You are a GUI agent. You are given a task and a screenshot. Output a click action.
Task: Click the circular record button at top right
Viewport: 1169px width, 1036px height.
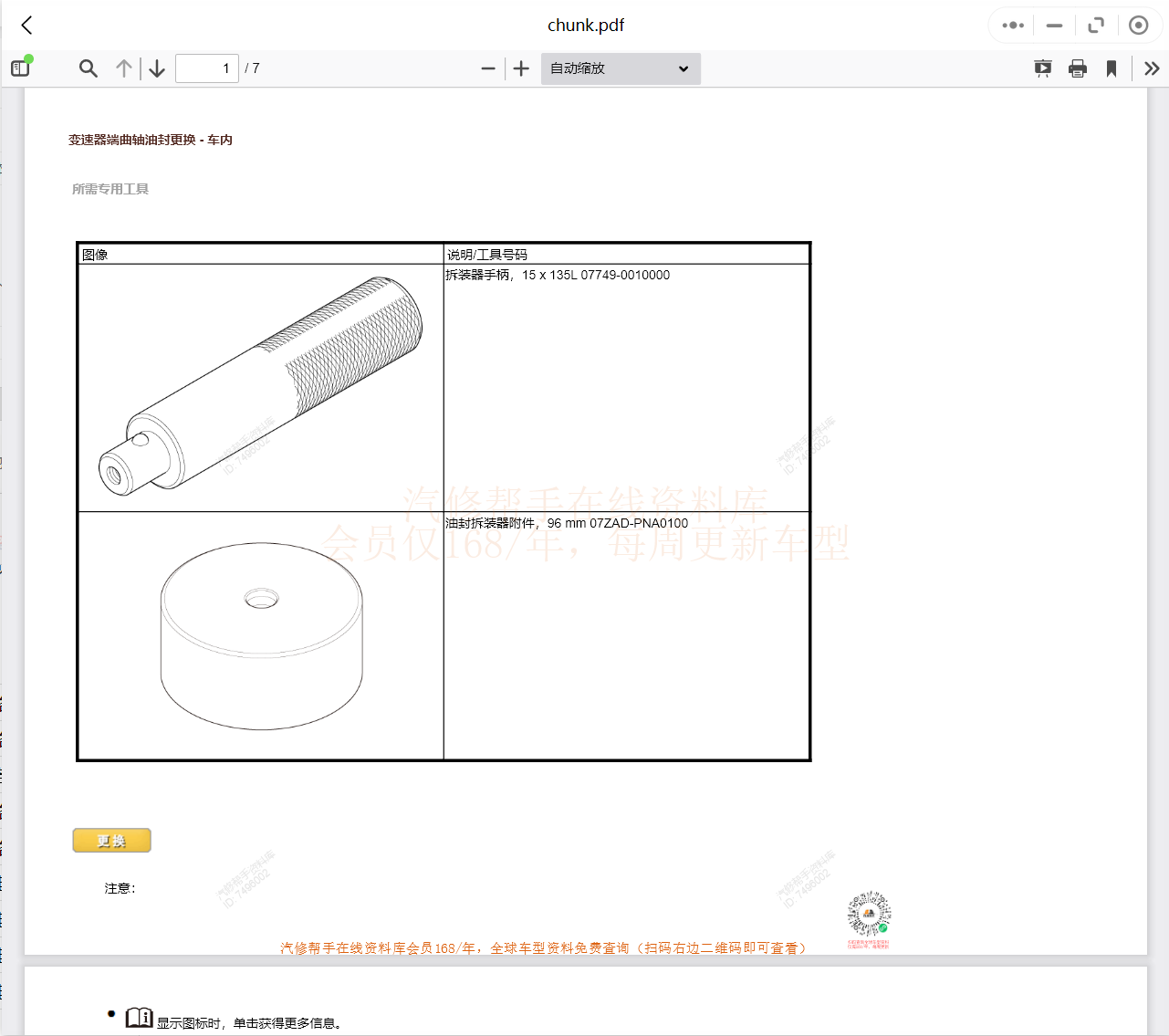[x=1138, y=26]
